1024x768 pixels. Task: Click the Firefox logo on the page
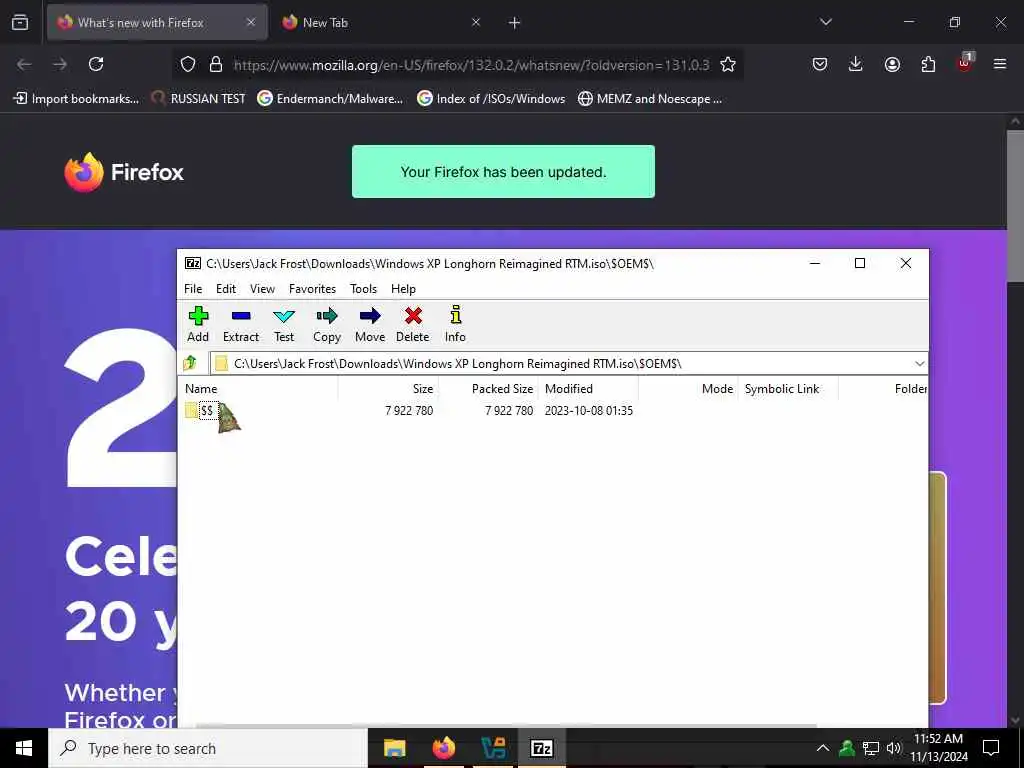[x=124, y=172]
